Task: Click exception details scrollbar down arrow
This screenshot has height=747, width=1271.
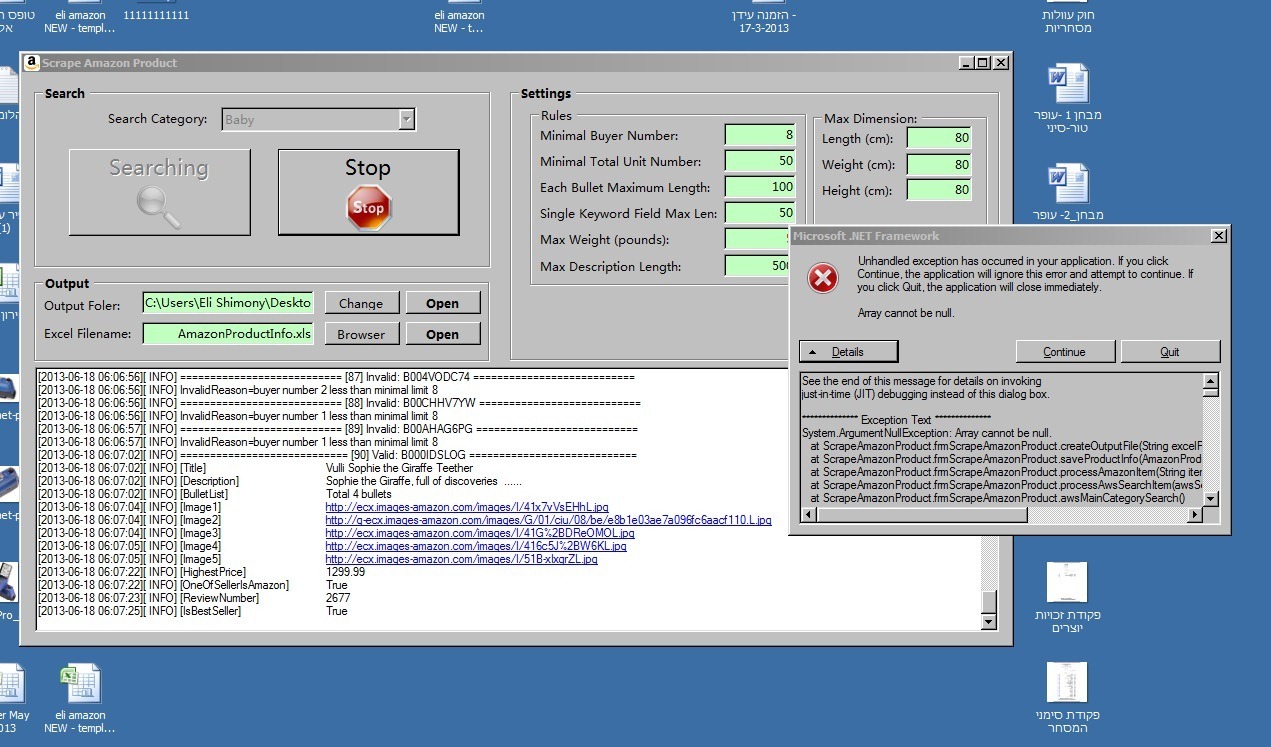Action: (x=1211, y=498)
